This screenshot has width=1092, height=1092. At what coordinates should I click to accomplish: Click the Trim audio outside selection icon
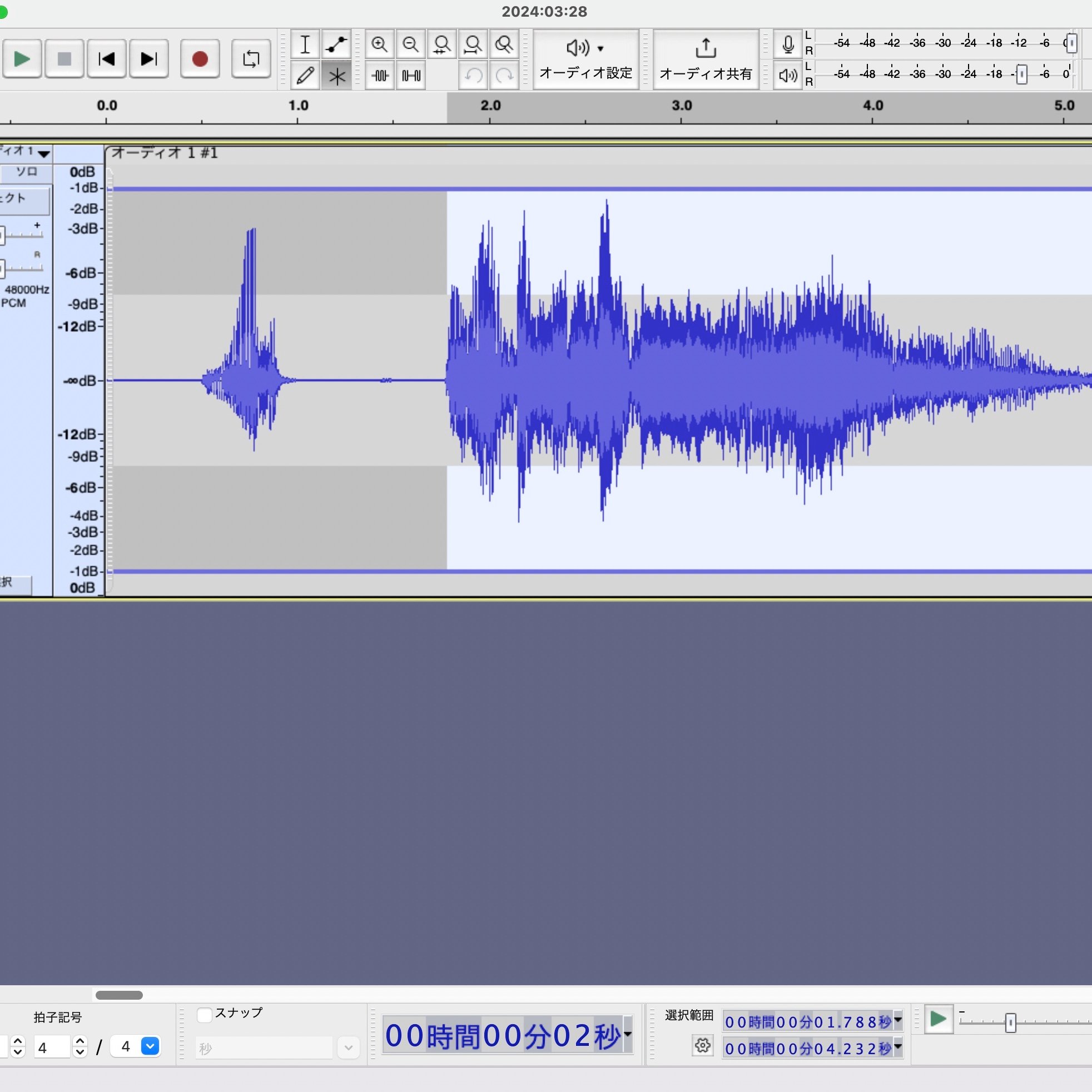tap(380, 76)
